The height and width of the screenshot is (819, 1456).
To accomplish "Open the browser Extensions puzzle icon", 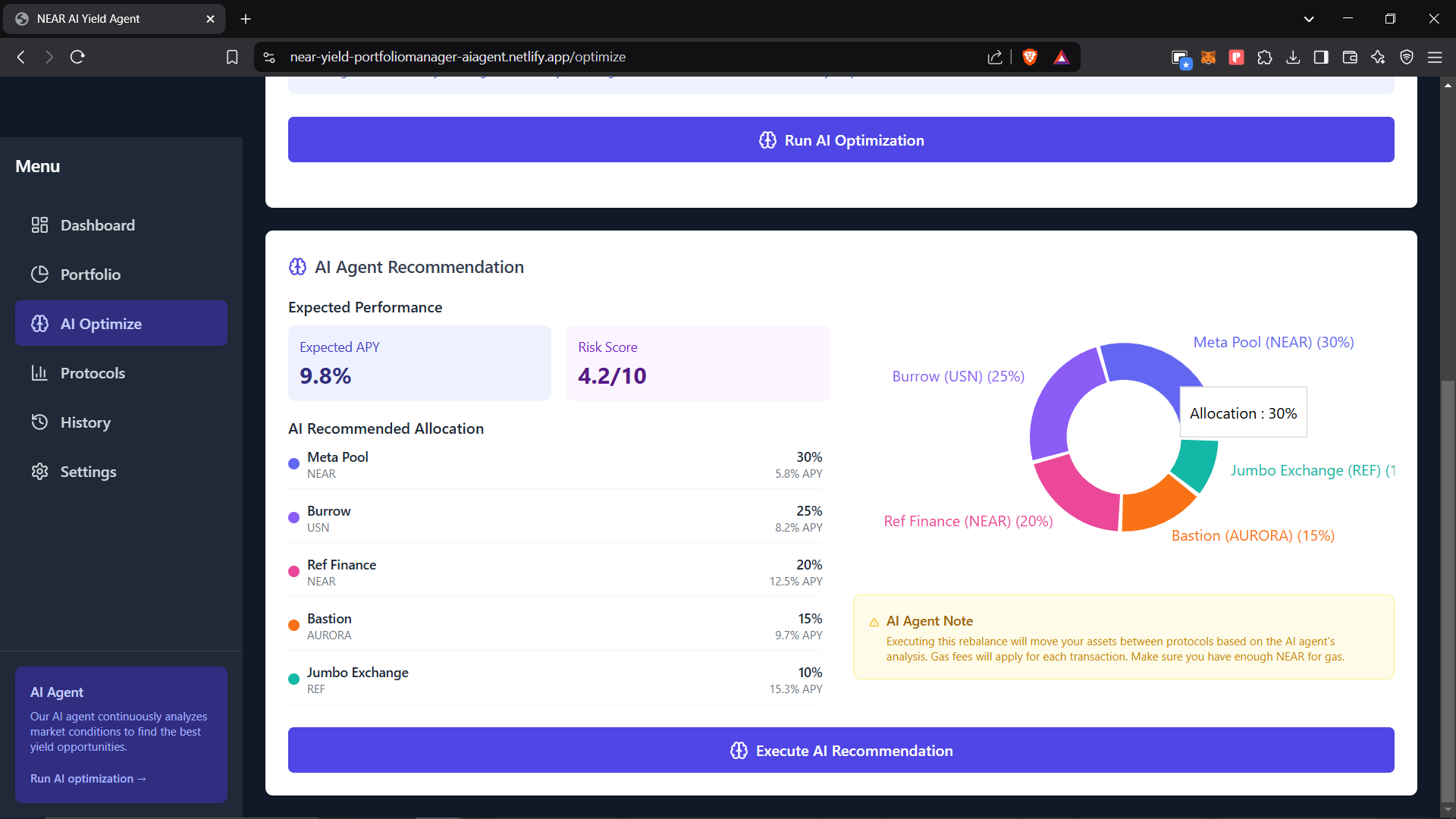I will (x=1264, y=57).
